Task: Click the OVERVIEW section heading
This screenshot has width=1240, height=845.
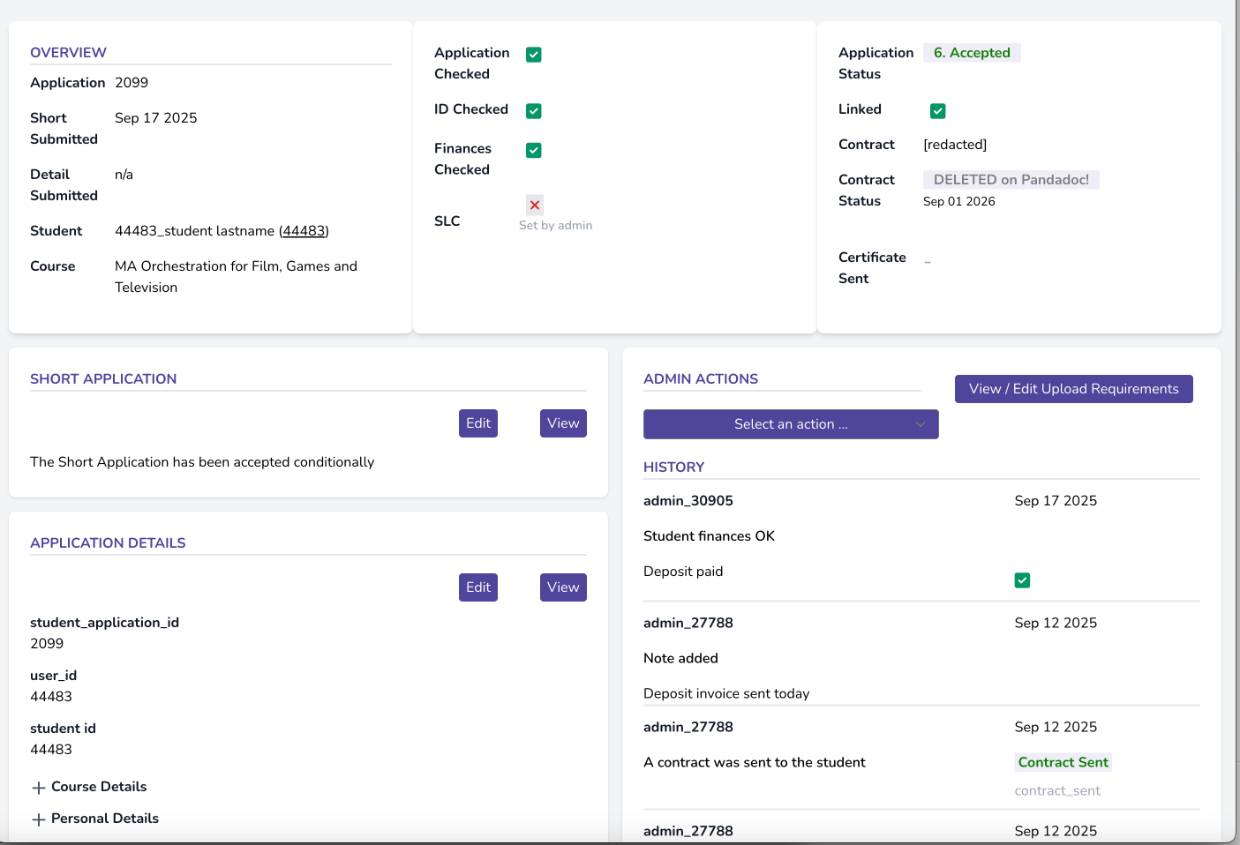Action: tap(68, 53)
